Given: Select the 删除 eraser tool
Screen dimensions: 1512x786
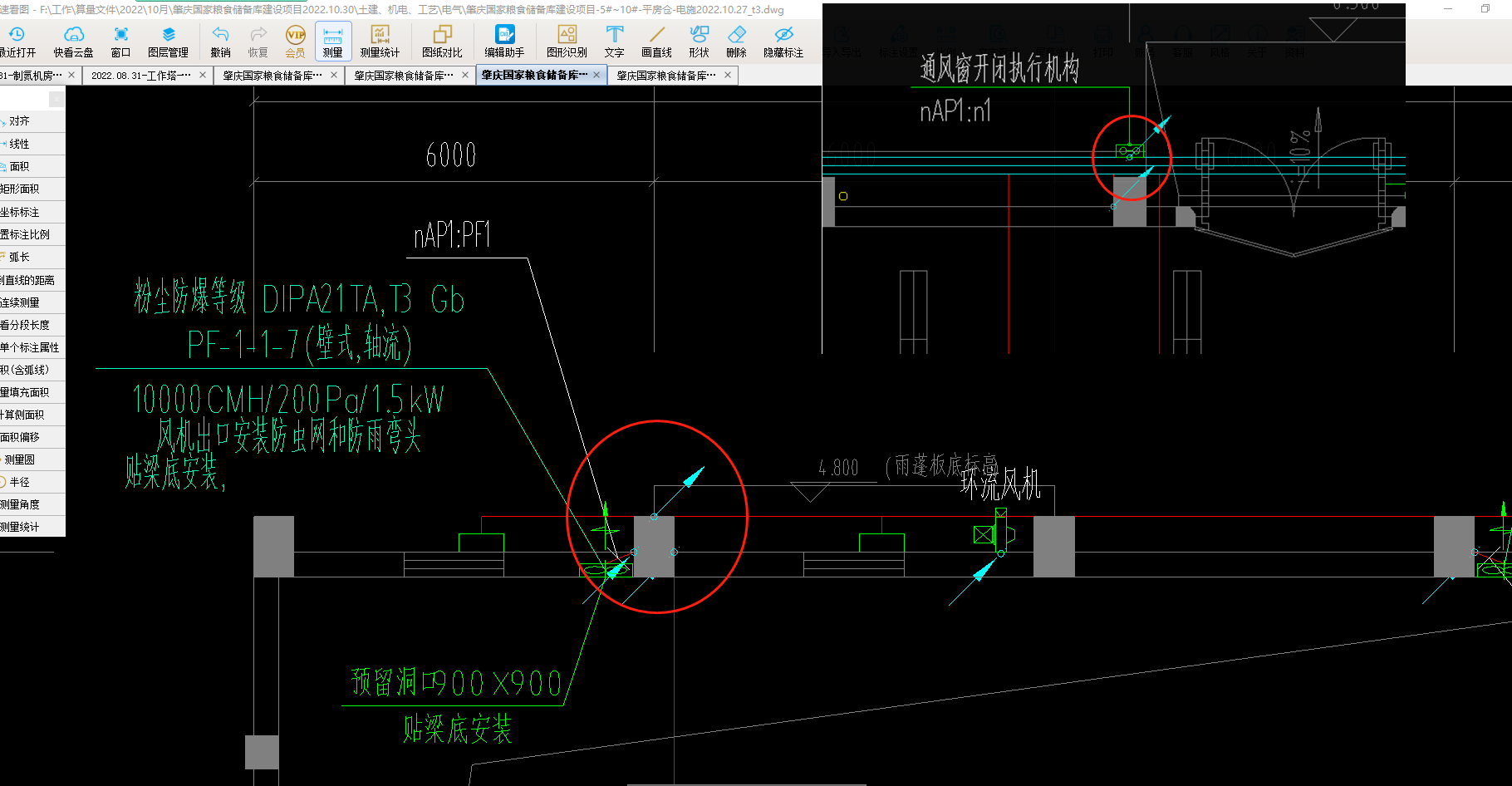Looking at the screenshot, I should (736, 42).
